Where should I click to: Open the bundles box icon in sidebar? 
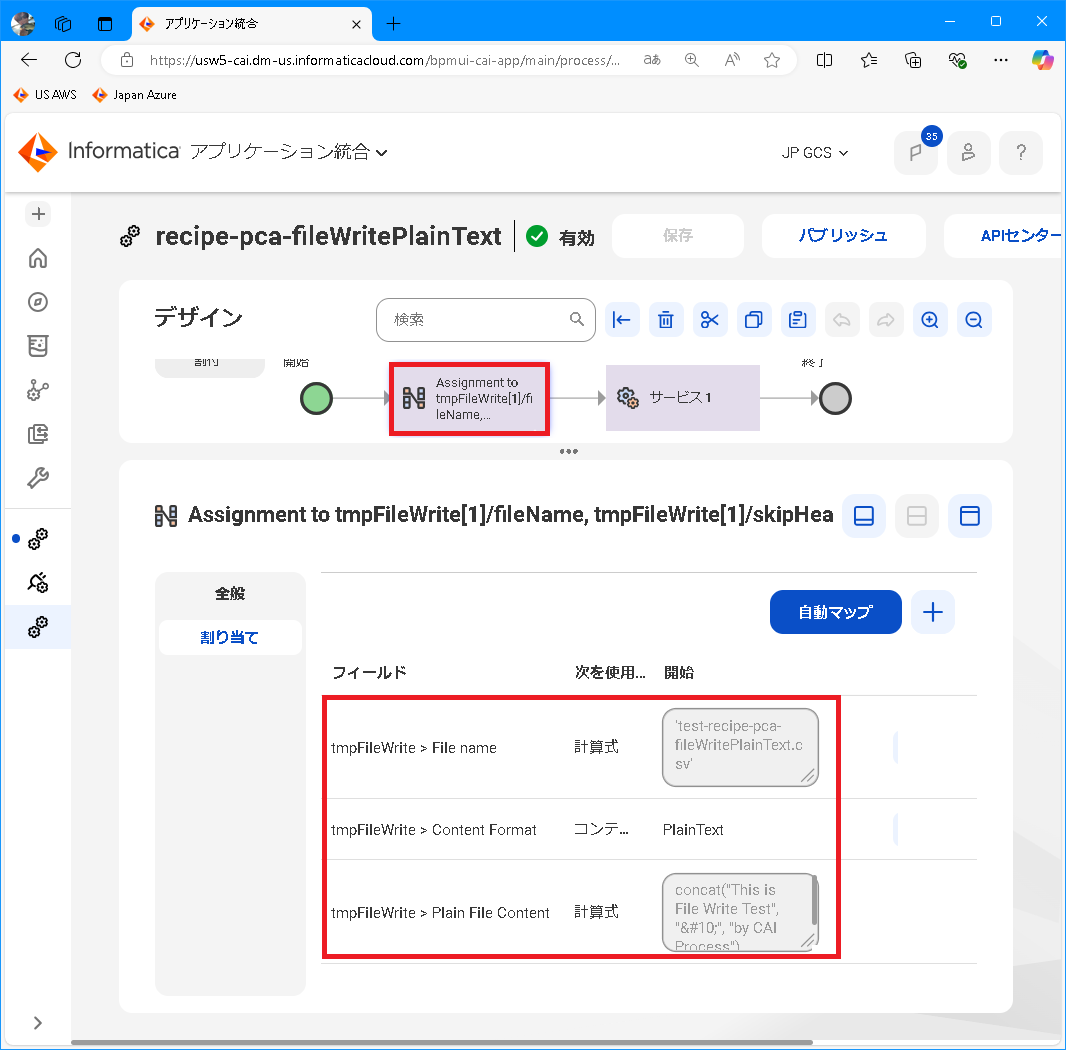(x=38, y=346)
